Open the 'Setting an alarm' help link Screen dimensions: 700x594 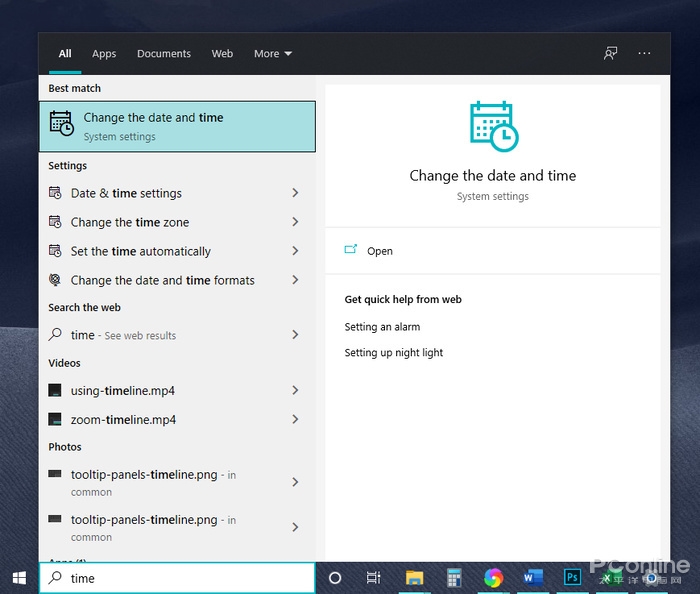[x=382, y=327]
